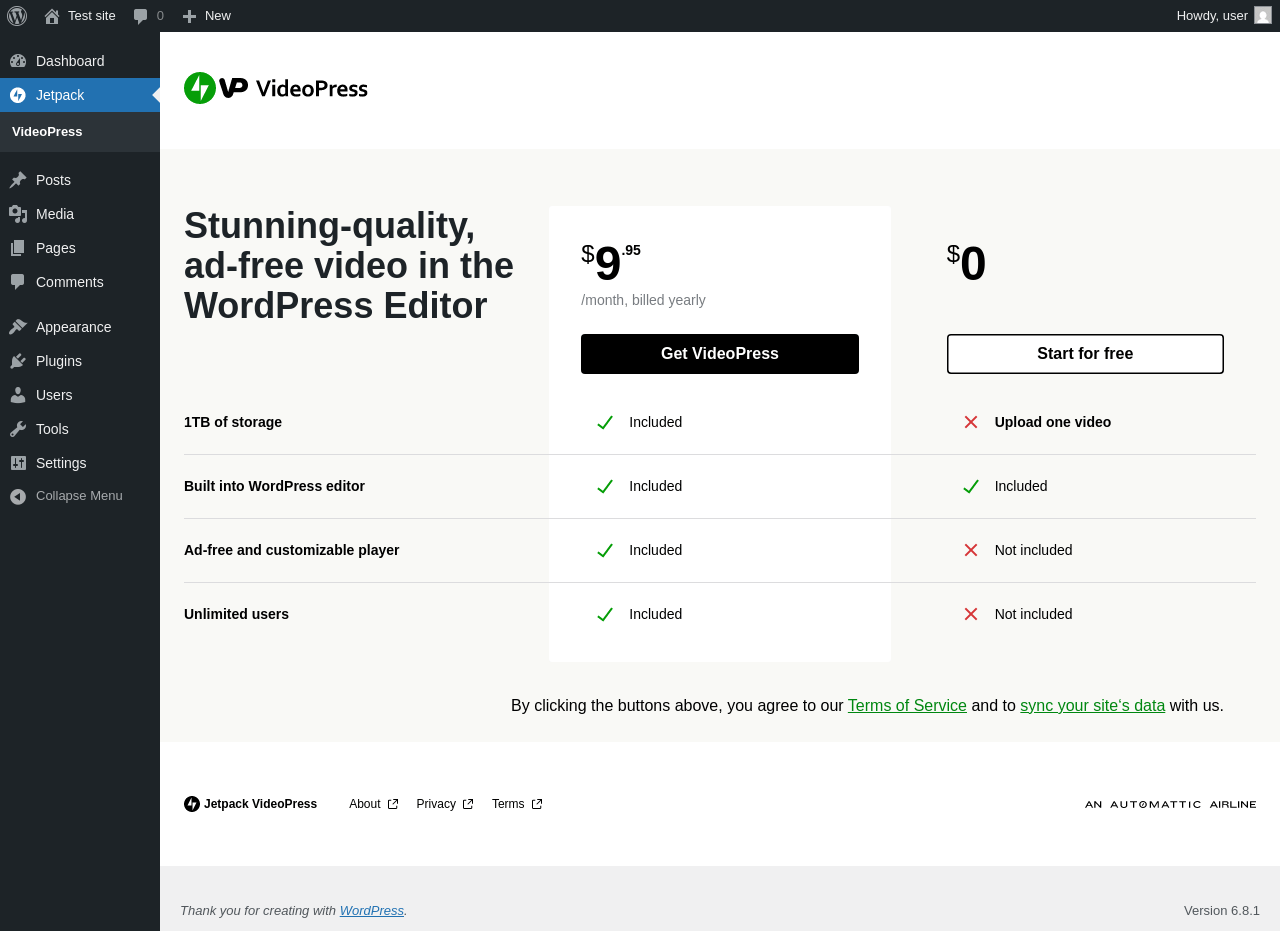Click the WordPress logo in admin bar
The image size is (1280, 931).
tap(17, 16)
